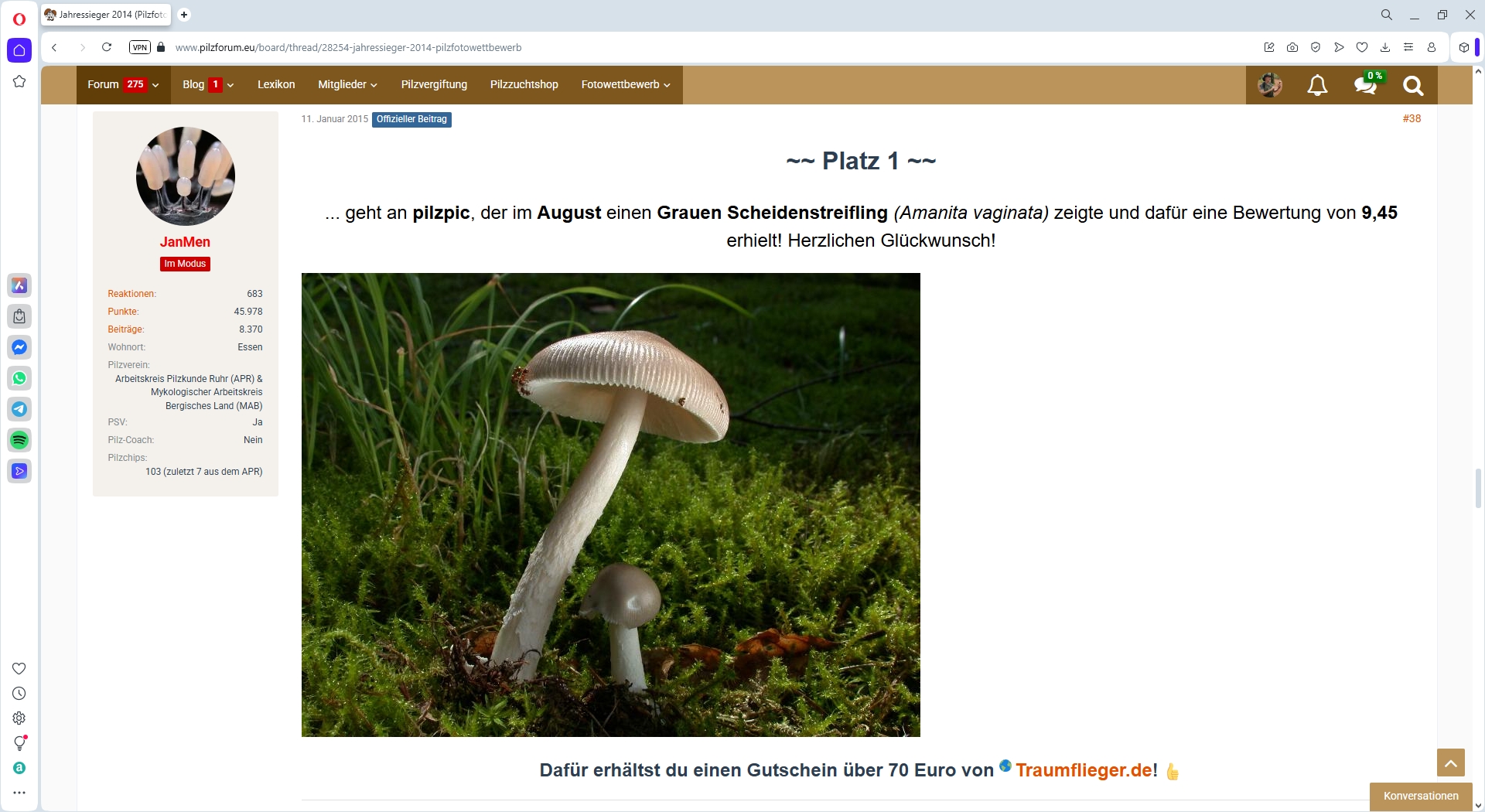This screenshot has width=1485, height=812.
Task: Open the JanMen user profile link
Action: [x=185, y=242]
